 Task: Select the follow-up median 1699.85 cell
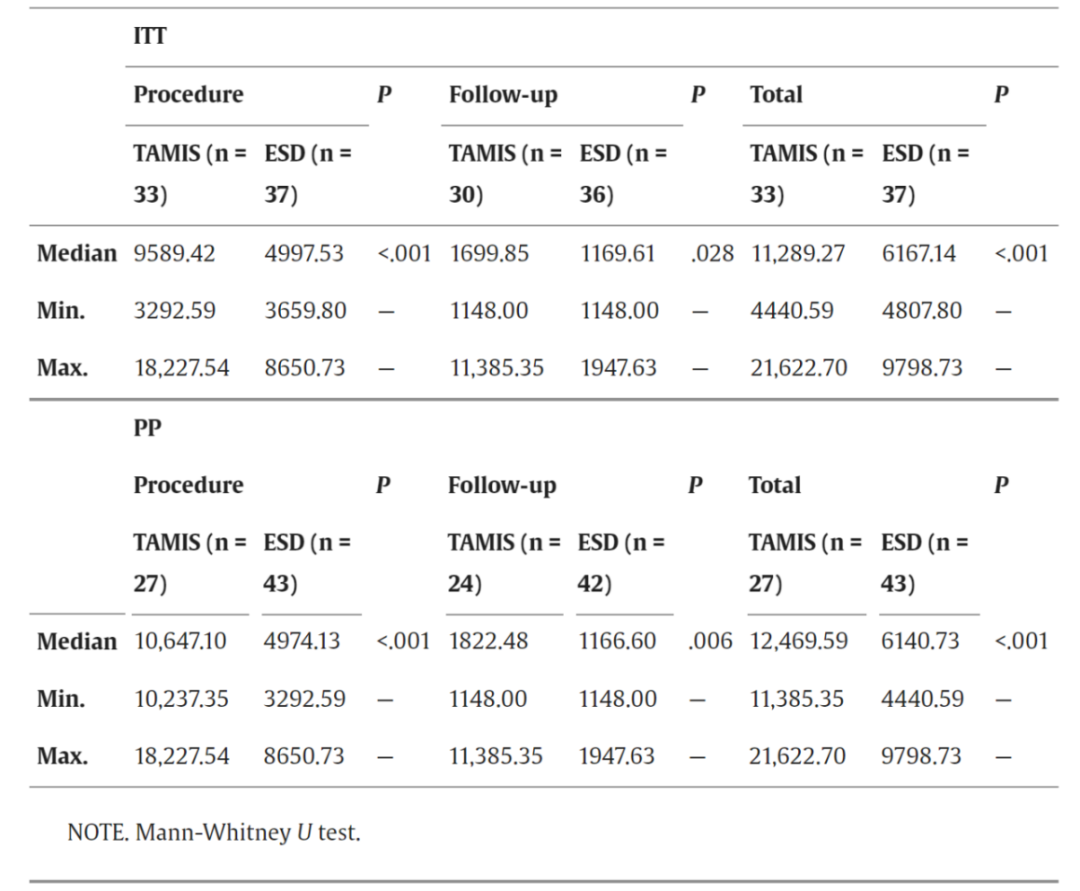point(491,254)
